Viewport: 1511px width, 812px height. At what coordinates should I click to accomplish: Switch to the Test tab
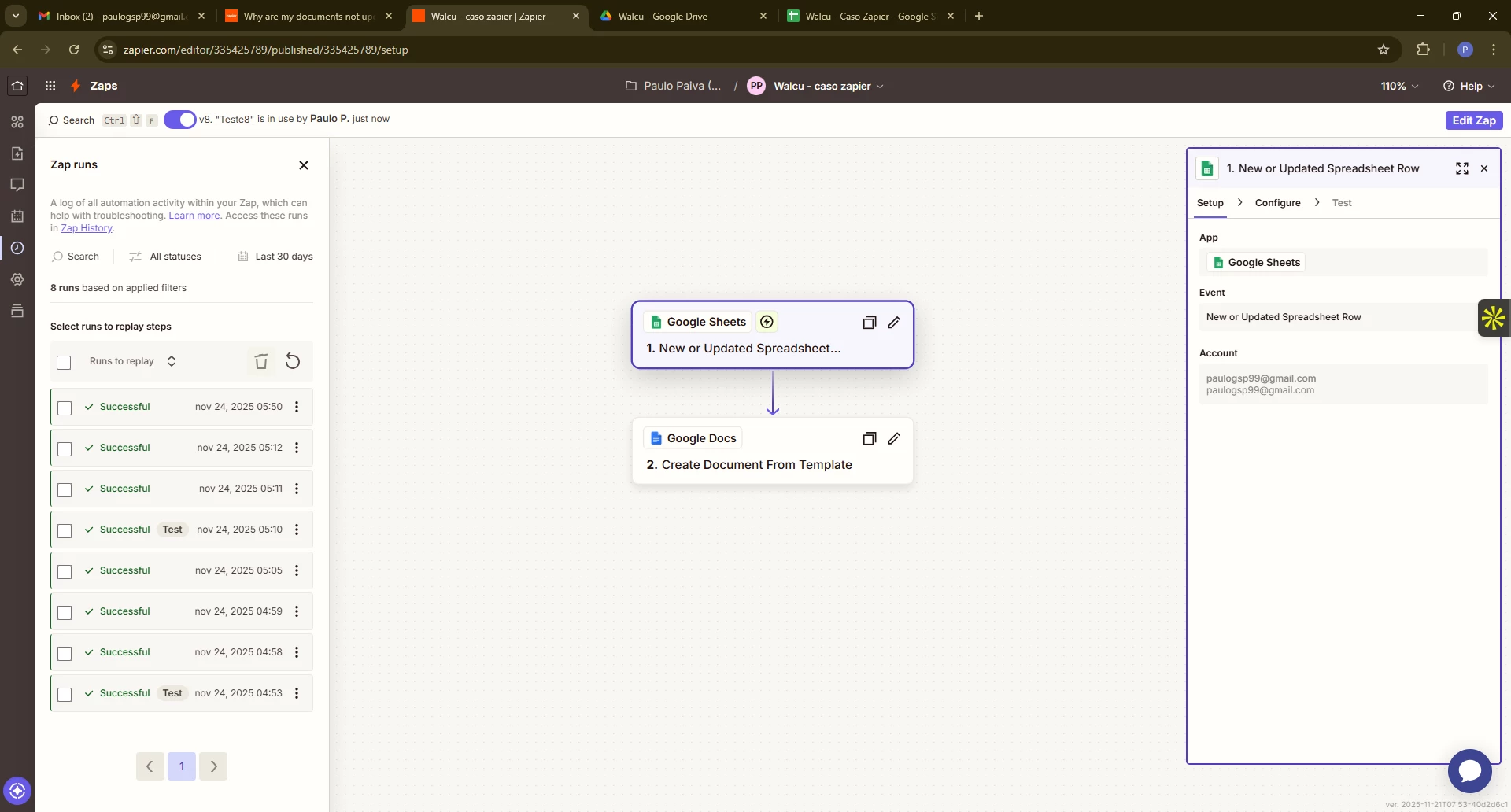(x=1342, y=203)
